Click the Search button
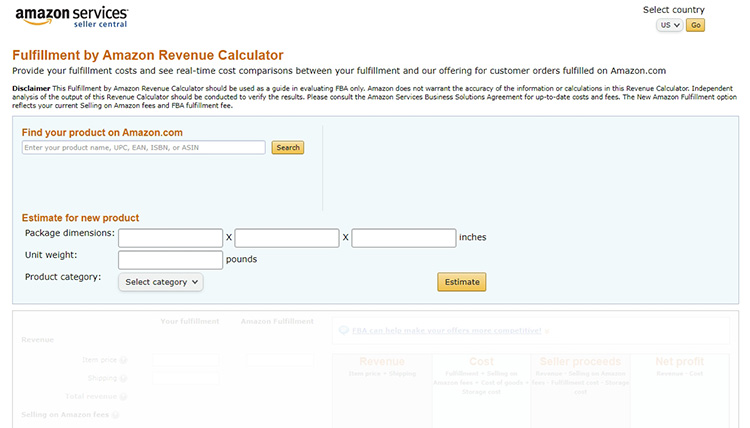Image resolution: width=750 pixels, height=428 pixels. click(x=288, y=147)
